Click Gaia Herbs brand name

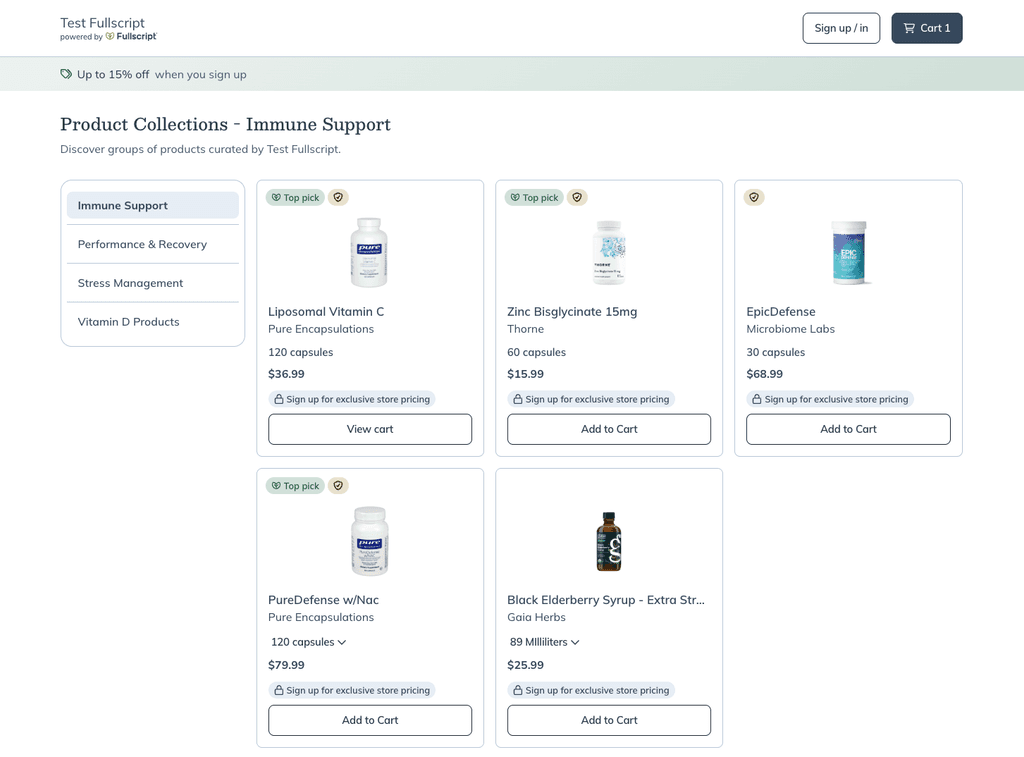click(x=536, y=617)
